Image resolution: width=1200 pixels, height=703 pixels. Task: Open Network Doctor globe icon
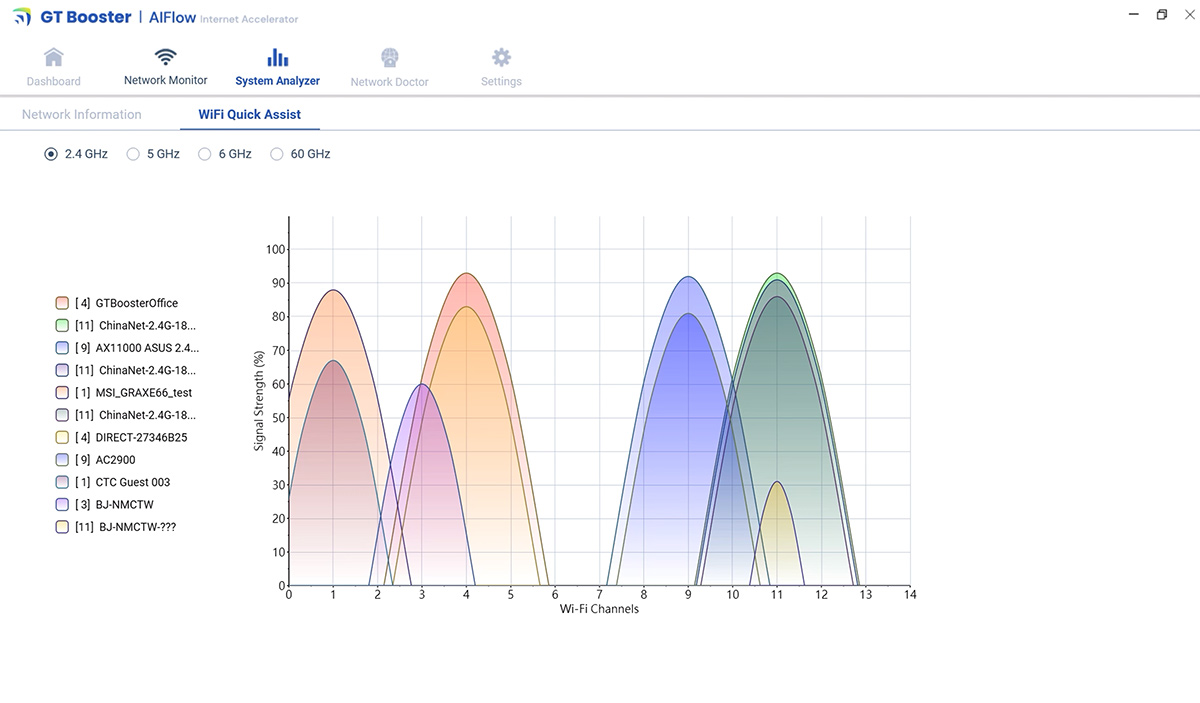pyautogui.click(x=389, y=58)
